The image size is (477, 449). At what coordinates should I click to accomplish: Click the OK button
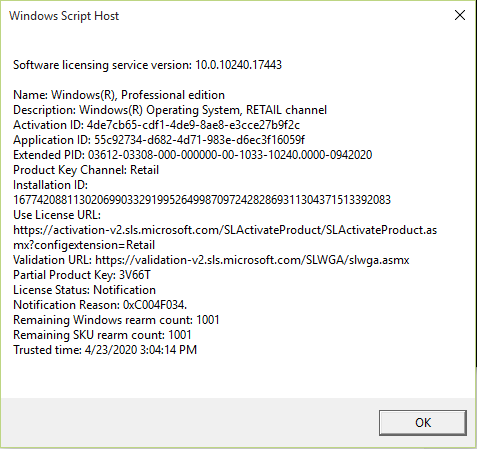coord(423,423)
